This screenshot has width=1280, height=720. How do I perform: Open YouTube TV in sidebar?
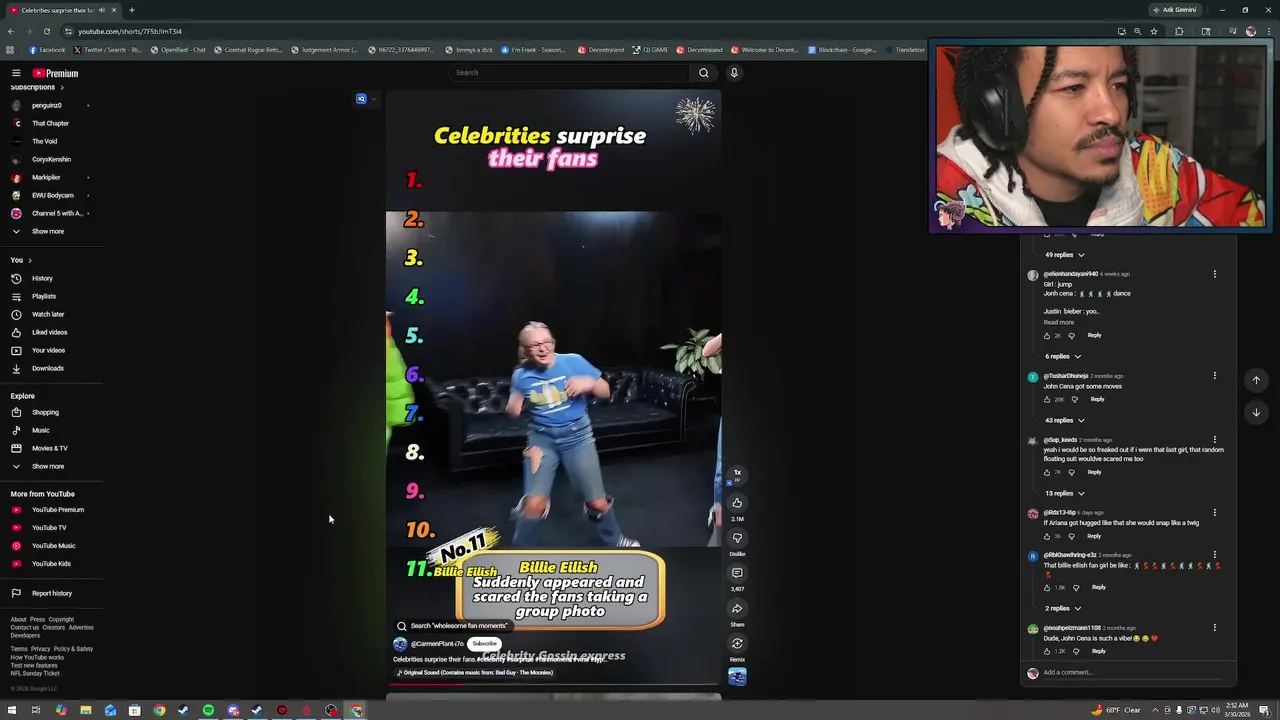click(49, 528)
